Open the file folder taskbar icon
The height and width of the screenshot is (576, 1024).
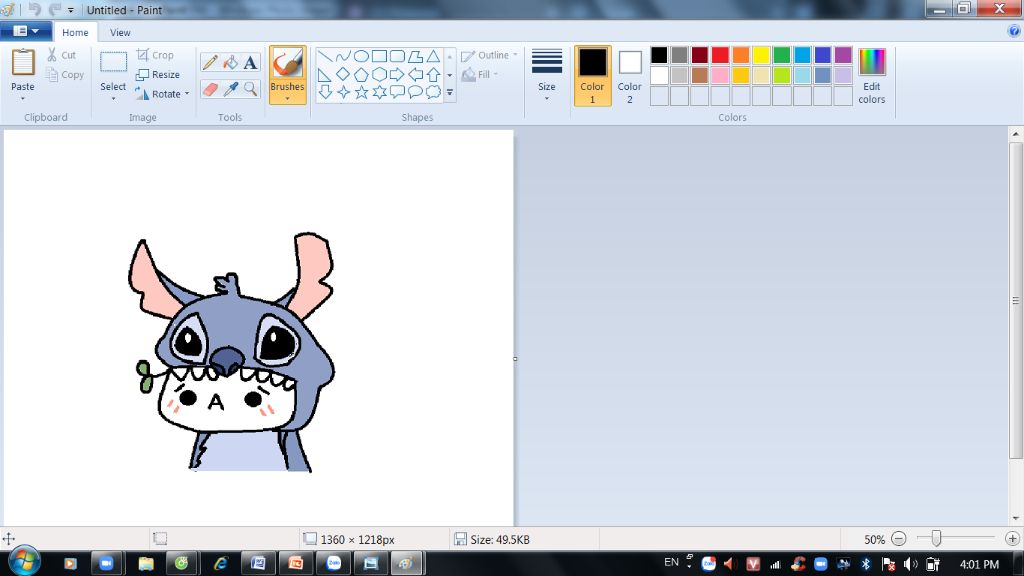tap(146, 563)
